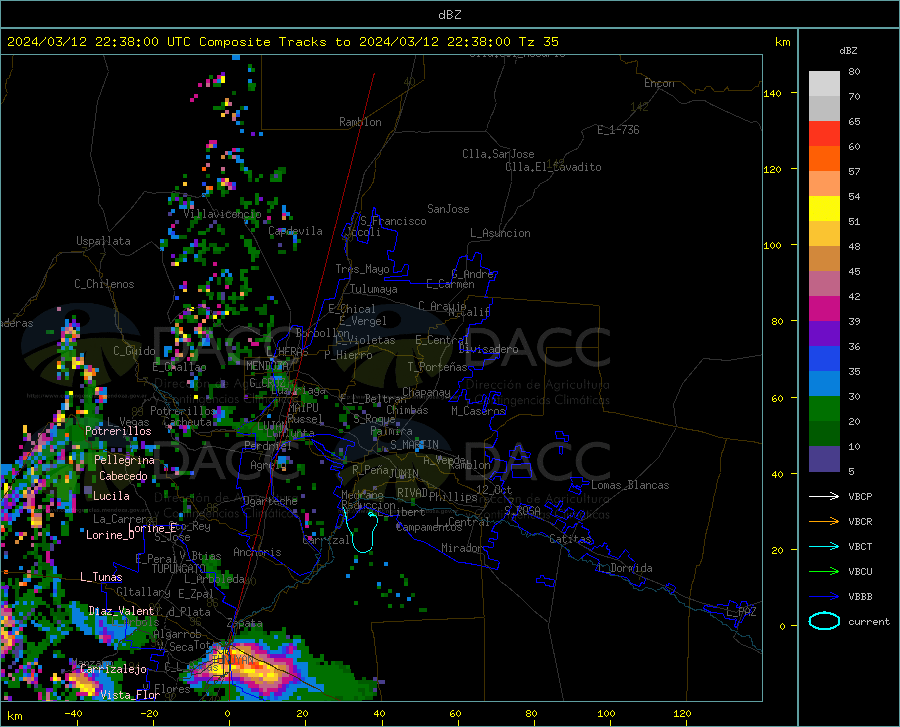The height and width of the screenshot is (727, 900).
Task: Select the yellow 54 dBZ color swatch
Action: pos(824,209)
